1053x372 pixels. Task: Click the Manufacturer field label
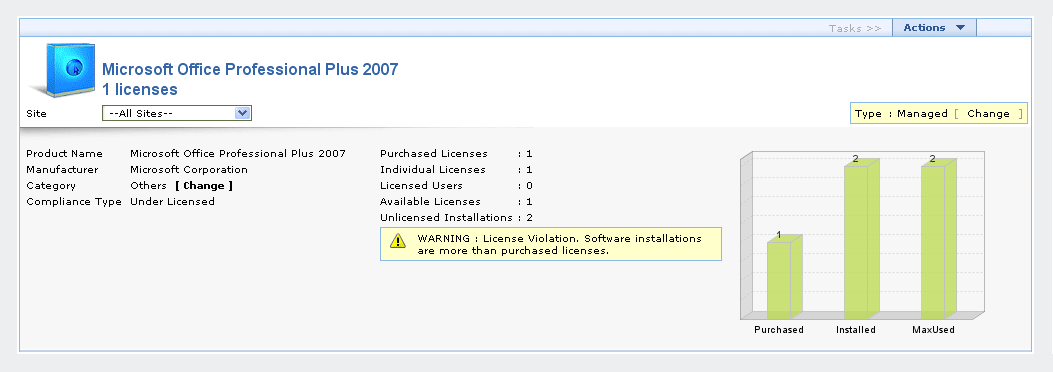click(62, 170)
